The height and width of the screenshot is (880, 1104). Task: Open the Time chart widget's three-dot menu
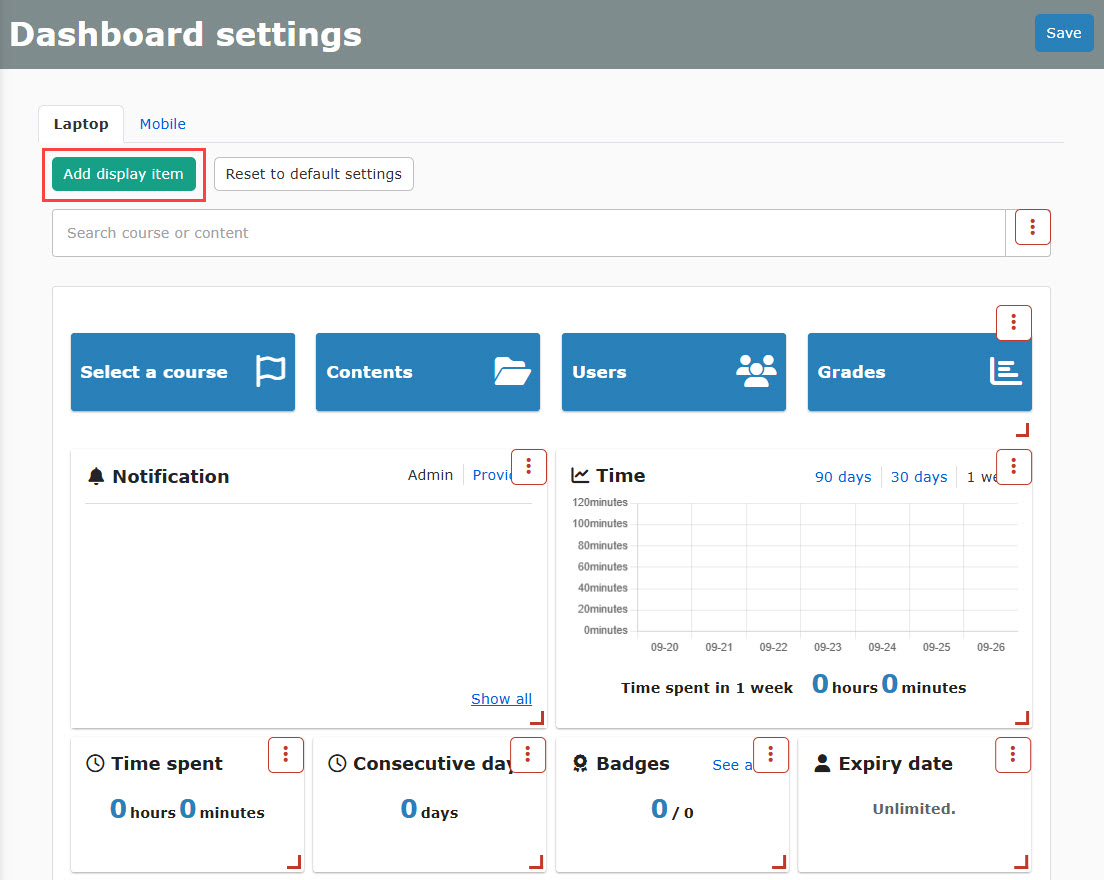coord(1013,467)
